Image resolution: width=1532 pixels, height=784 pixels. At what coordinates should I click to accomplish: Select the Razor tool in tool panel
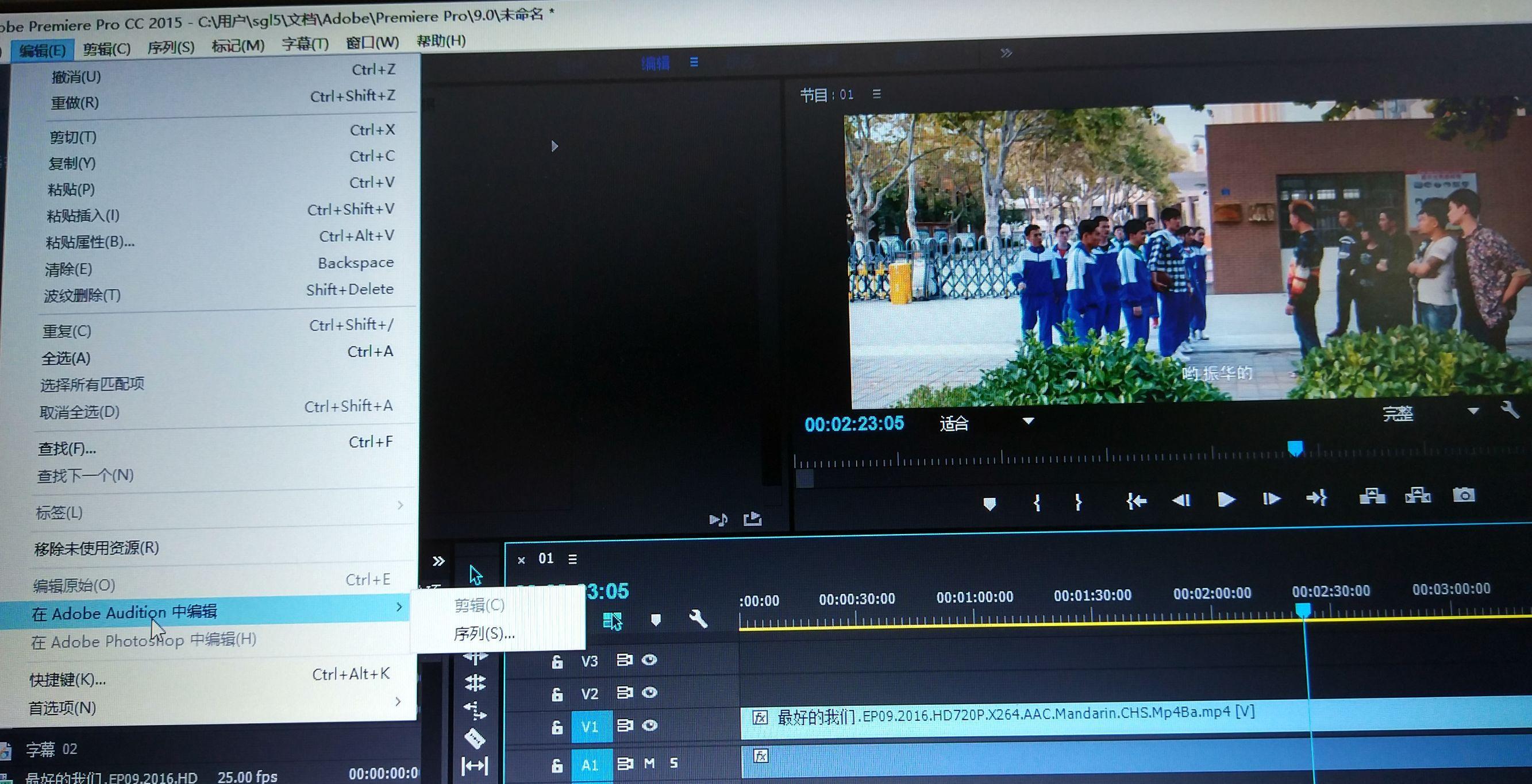pos(475,738)
